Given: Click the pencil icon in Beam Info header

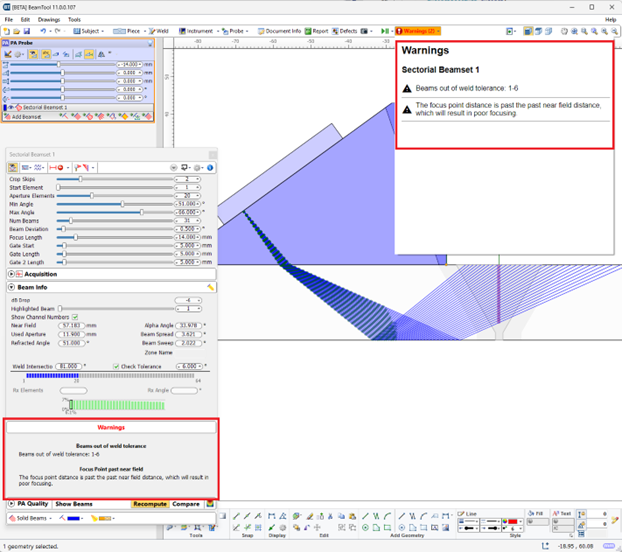Looking at the screenshot, I should [x=210, y=287].
